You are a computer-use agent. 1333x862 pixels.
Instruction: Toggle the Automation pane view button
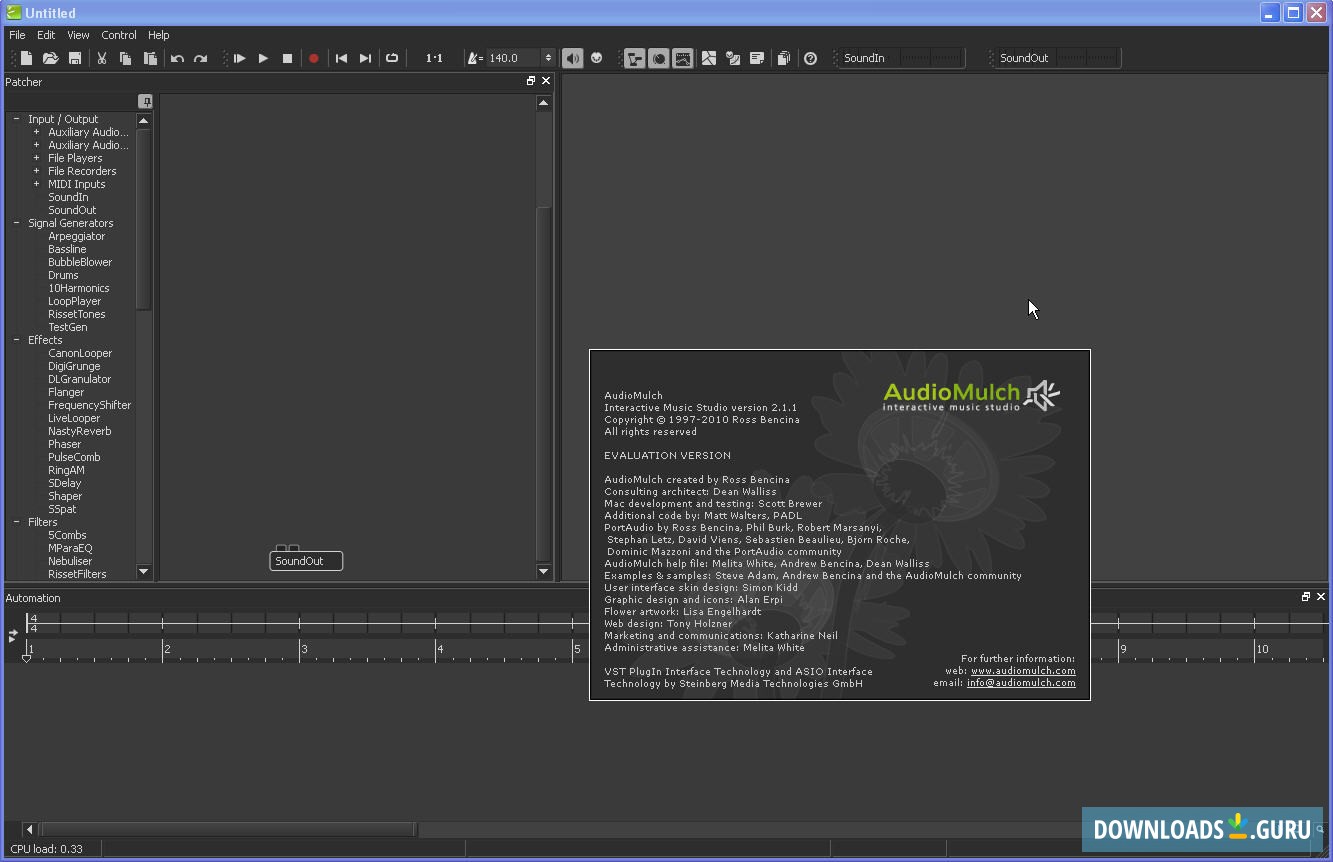(x=683, y=59)
